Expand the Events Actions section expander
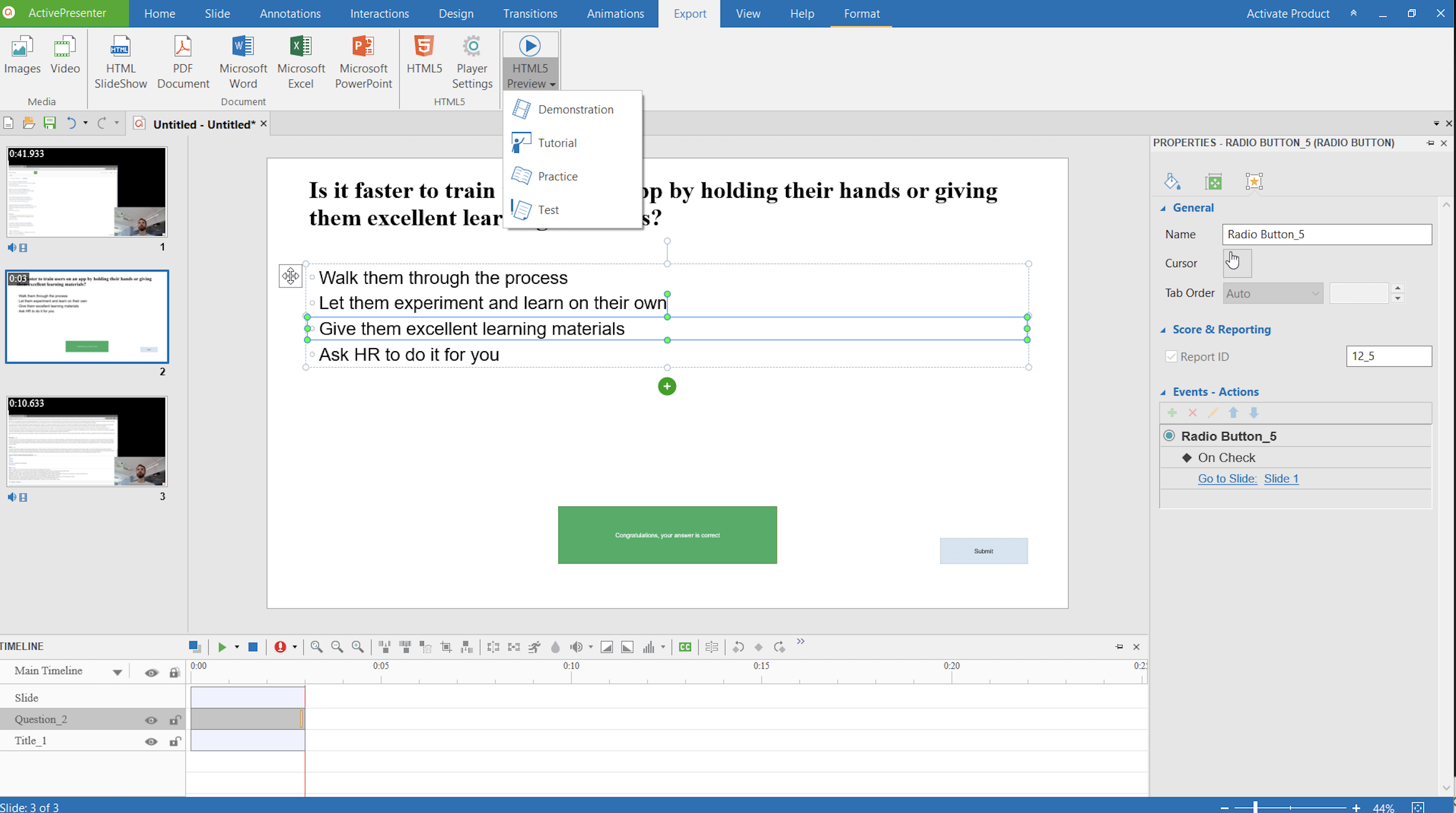Screen dimensions: 1456x813 1163,391
